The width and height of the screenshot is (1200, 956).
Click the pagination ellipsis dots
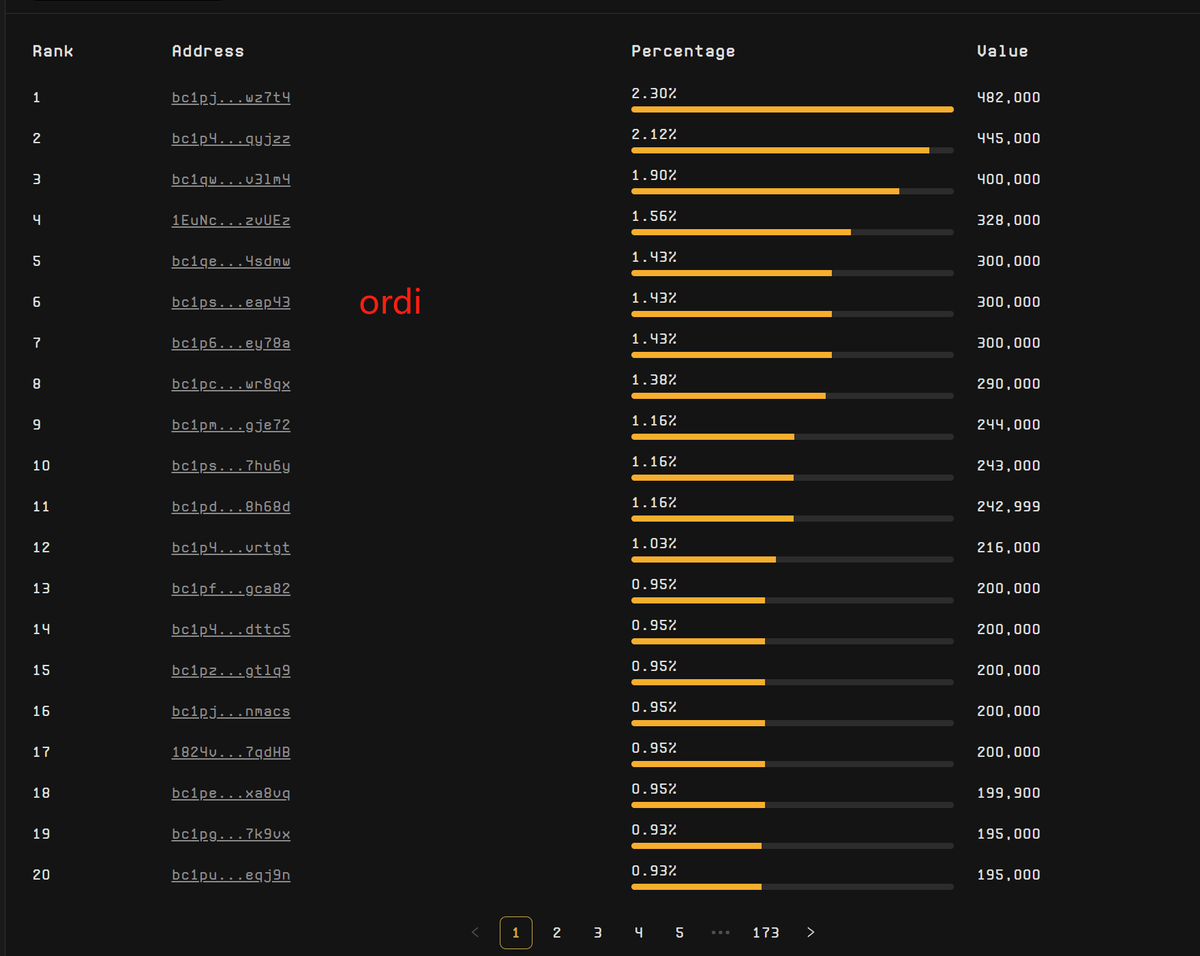[x=720, y=933]
